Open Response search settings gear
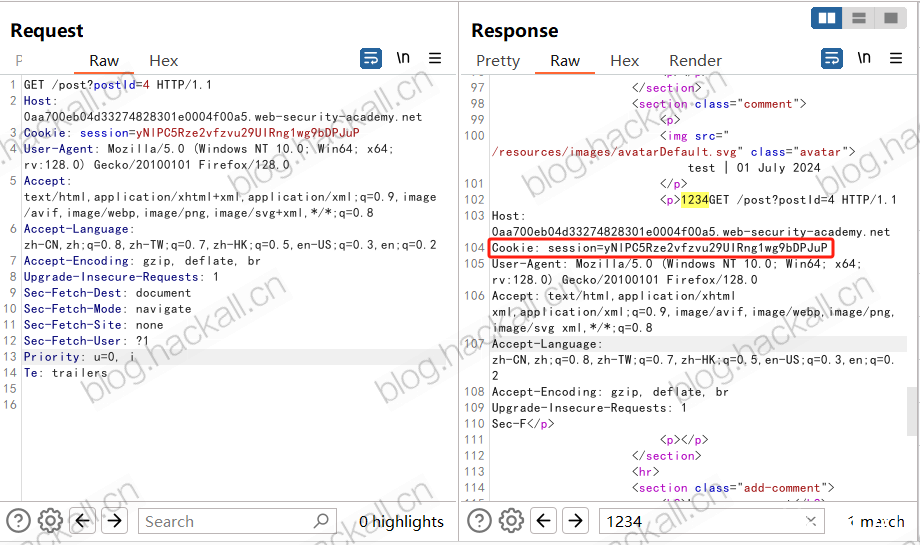The image size is (920, 545). point(512,520)
